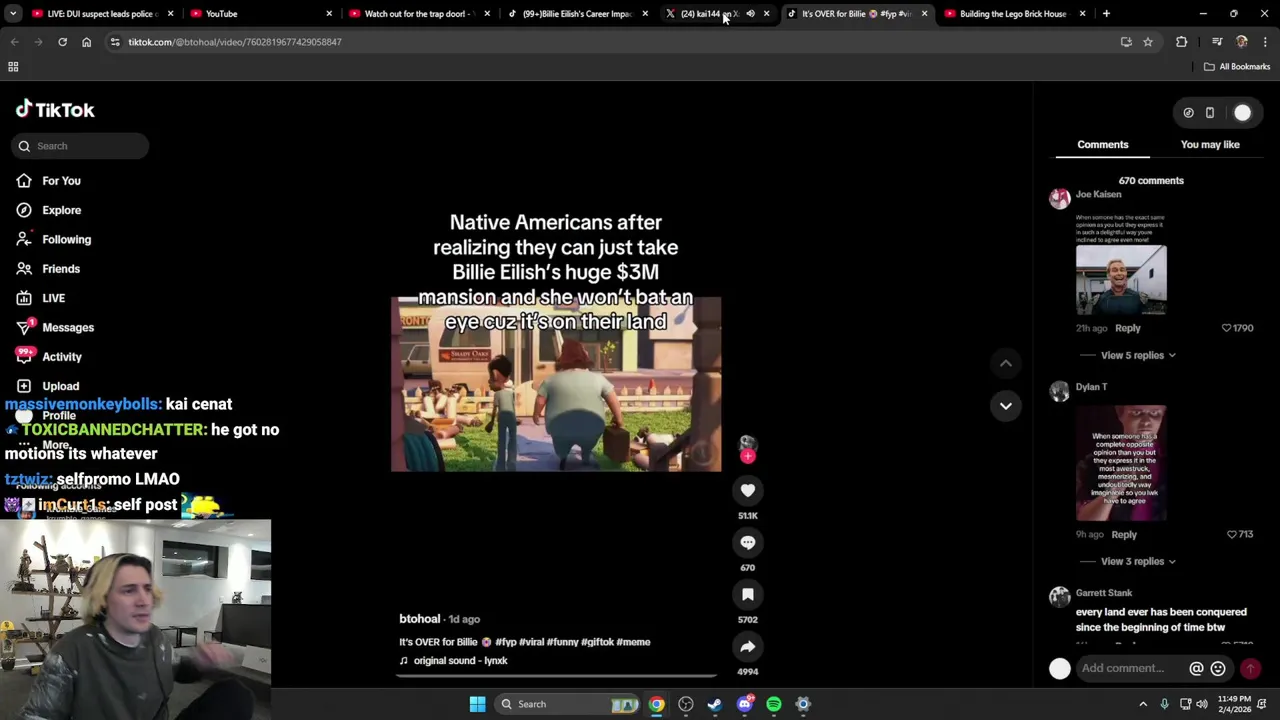Post the comment with the red arrow button
1280x720 pixels.
tap(1250, 669)
